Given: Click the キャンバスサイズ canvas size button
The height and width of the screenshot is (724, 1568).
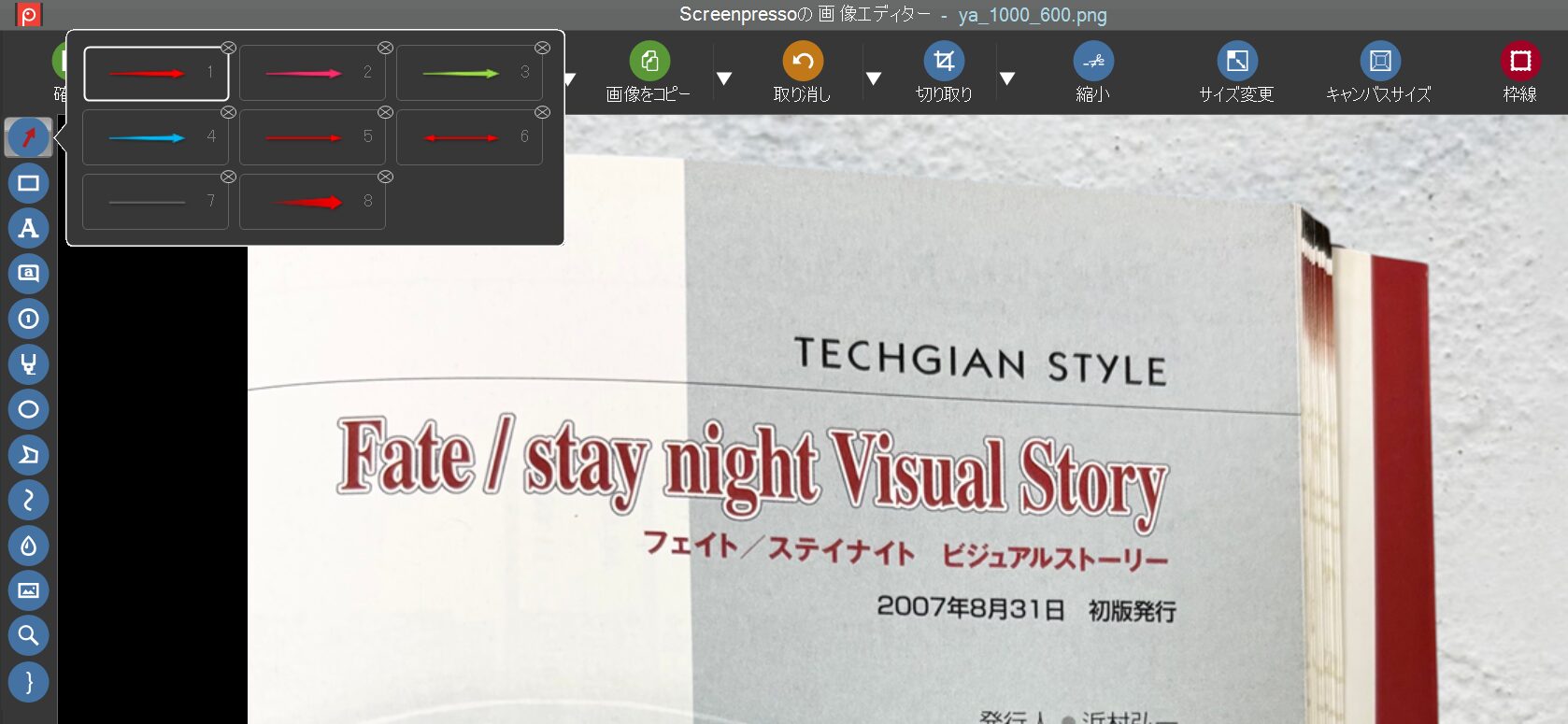Looking at the screenshot, I should pyautogui.click(x=1379, y=72).
